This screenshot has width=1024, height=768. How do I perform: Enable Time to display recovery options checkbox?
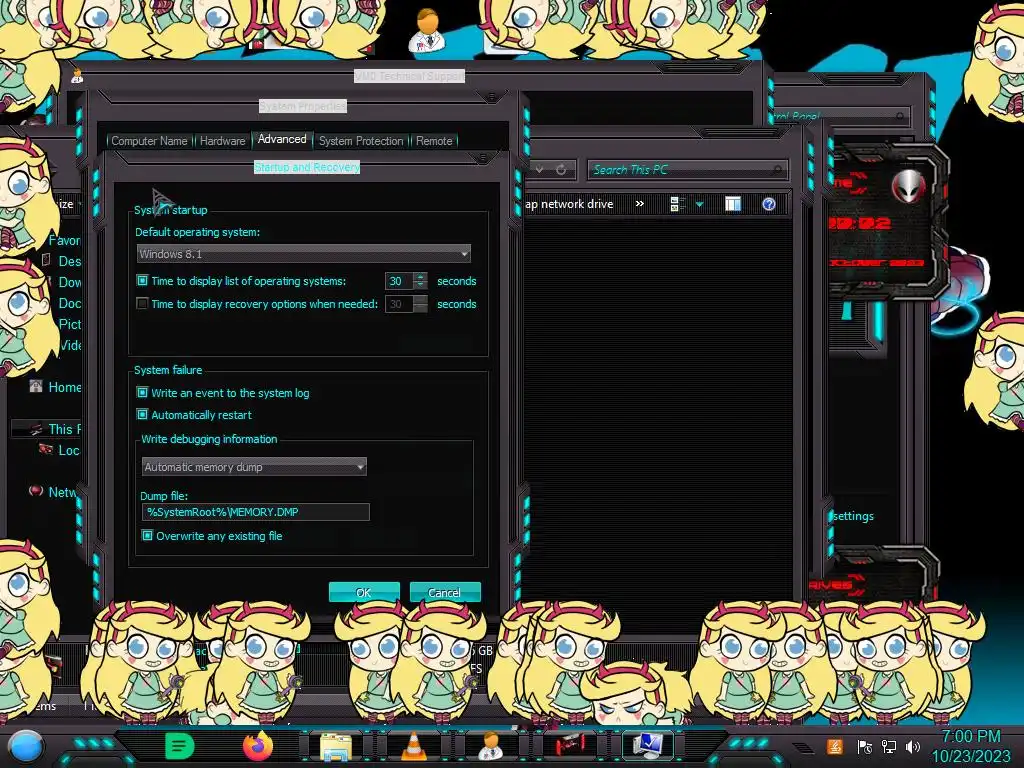[142, 304]
